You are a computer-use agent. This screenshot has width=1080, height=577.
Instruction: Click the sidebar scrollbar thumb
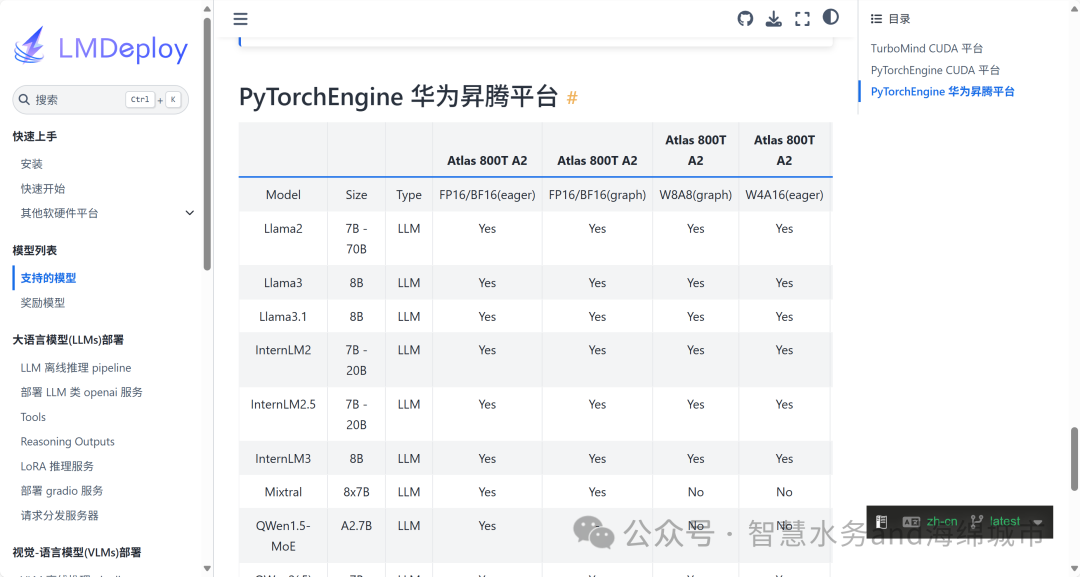(207, 143)
